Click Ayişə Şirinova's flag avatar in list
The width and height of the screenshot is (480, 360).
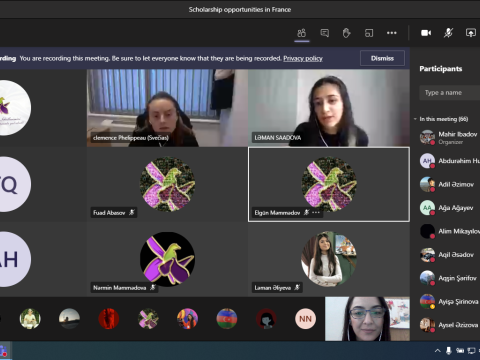427,301
